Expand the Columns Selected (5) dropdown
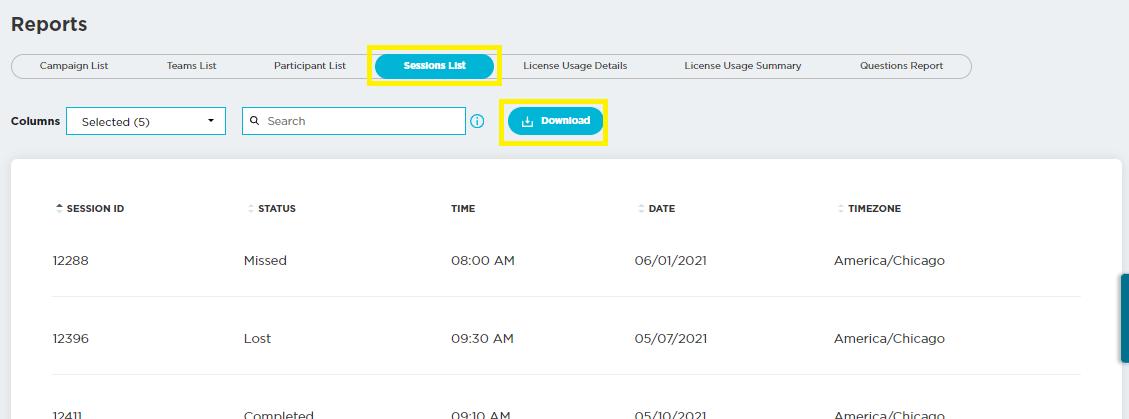This screenshot has height=419, width=1129. pyautogui.click(x=146, y=121)
